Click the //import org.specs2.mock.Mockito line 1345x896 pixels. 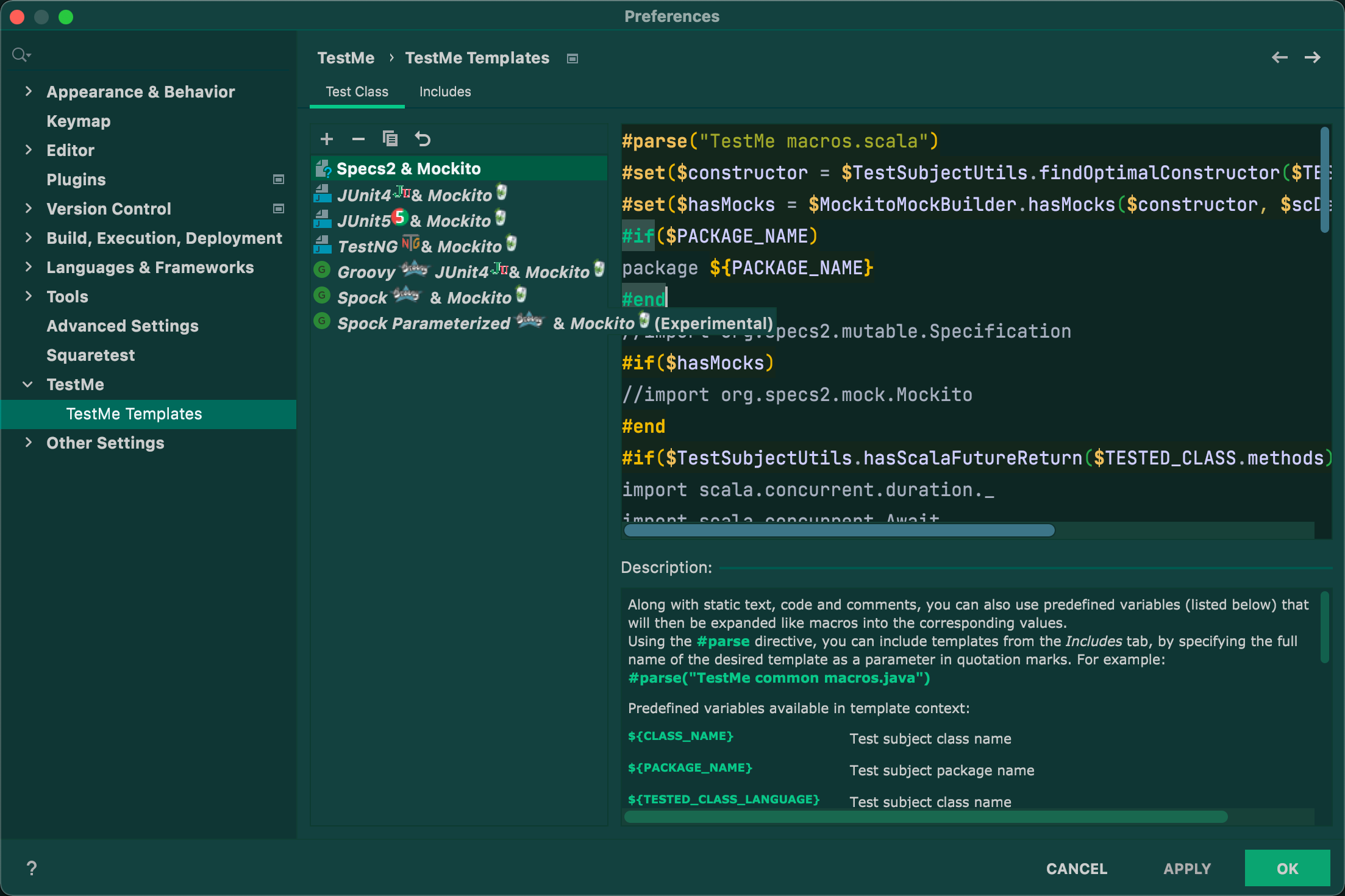pos(797,395)
